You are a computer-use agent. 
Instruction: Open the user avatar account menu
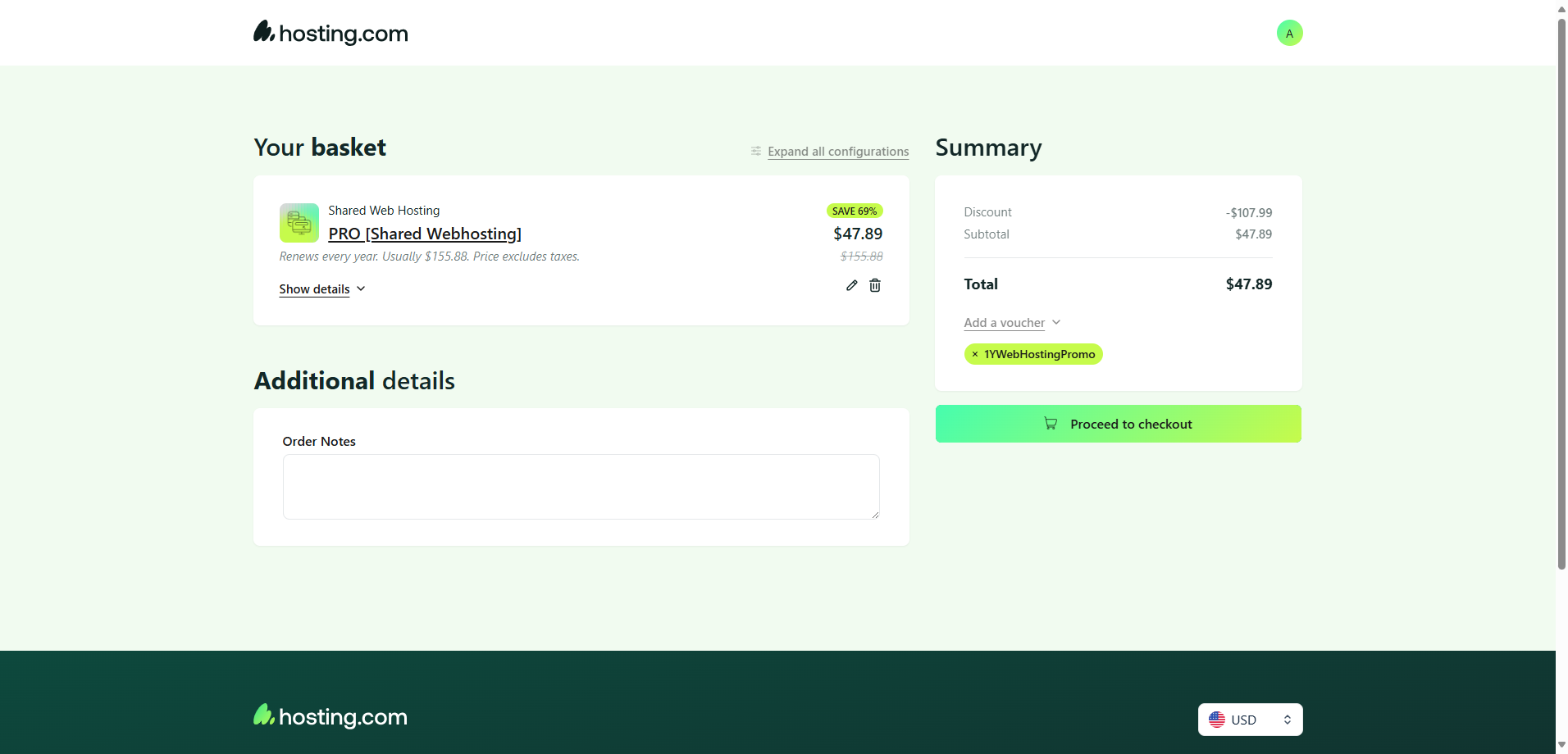coord(1289,33)
